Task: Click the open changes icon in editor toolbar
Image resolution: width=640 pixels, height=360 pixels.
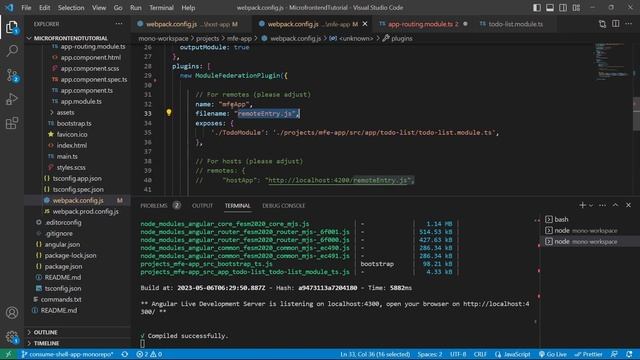Action: [602, 24]
